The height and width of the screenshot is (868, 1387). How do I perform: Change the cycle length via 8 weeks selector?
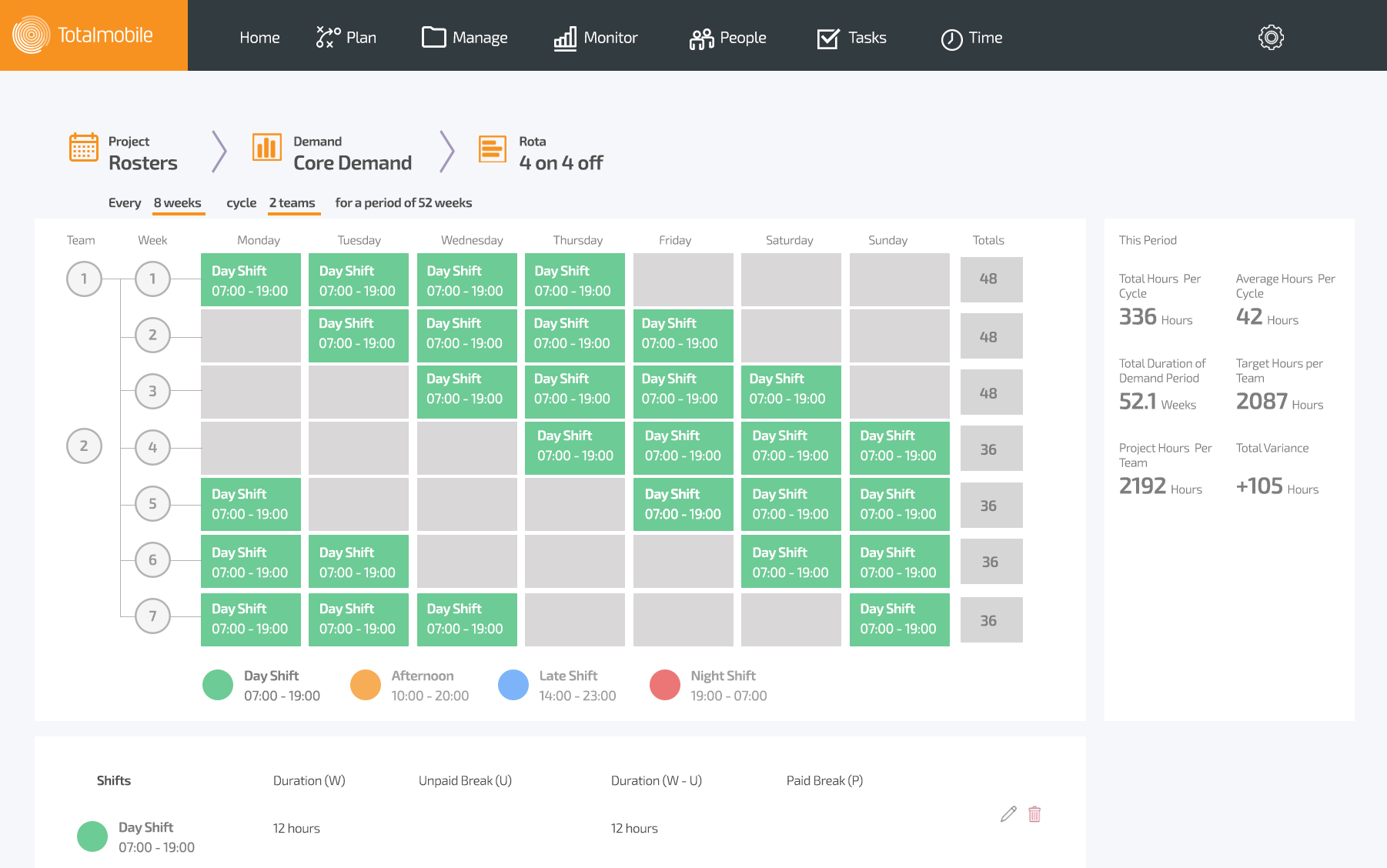click(x=178, y=202)
